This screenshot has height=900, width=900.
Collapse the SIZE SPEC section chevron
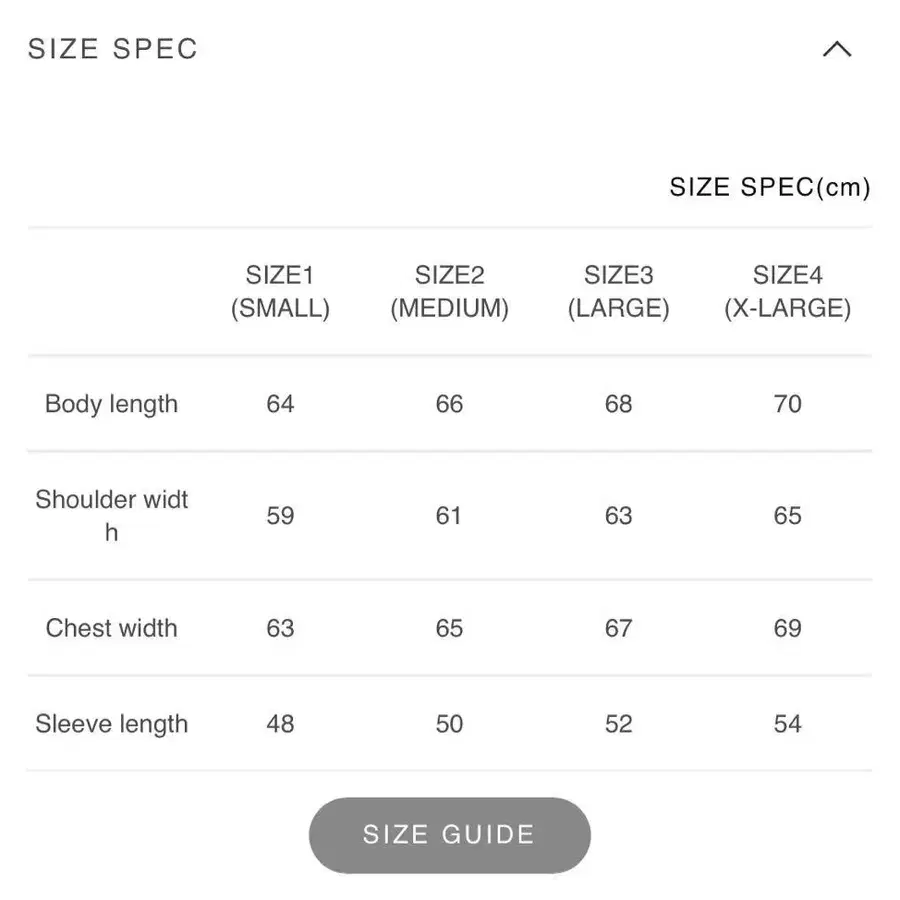click(x=836, y=49)
